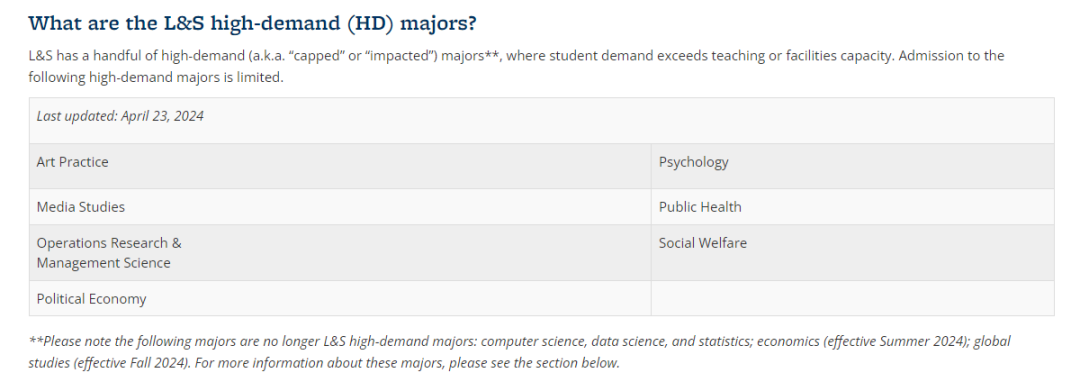Screen dimensions: 1080x391
Task: Click the Media Studies major entry
Action: click(x=81, y=207)
